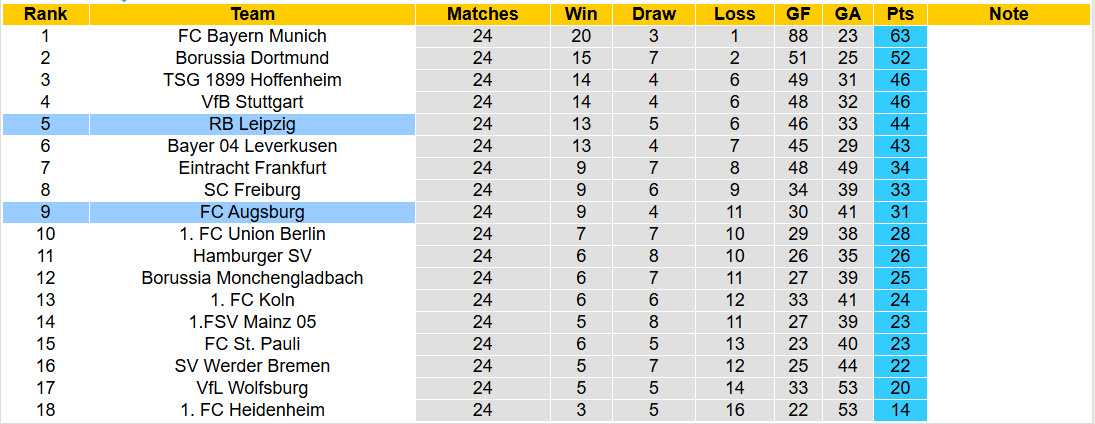This screenshot has width=1095, height=424.
Task: Open the FC Bayern Munich team link
Action: point(252,36)
